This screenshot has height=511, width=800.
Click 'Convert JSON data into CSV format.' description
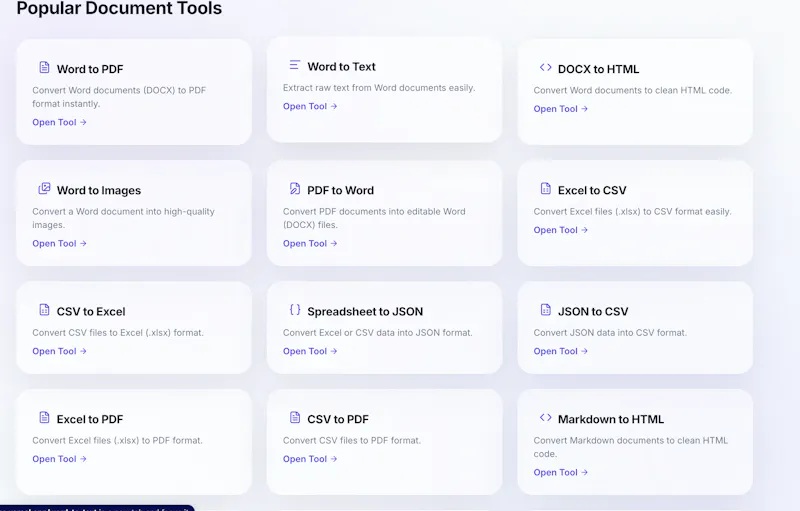point(610,333)
